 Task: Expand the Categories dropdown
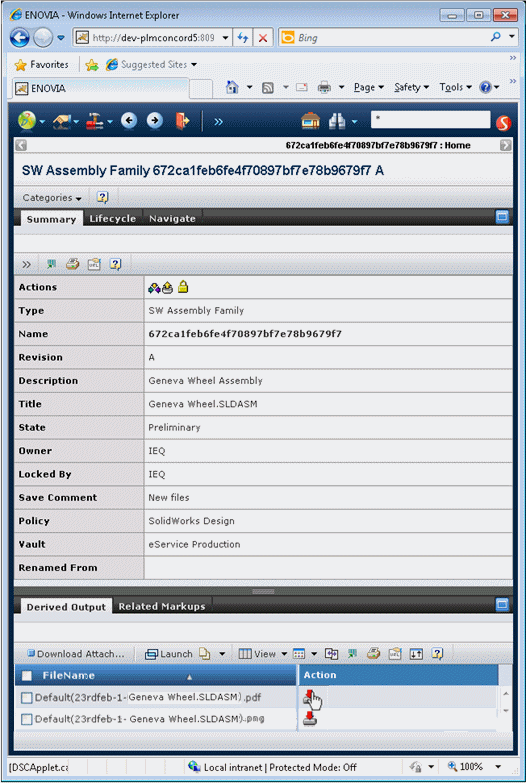tap(52, 198)
